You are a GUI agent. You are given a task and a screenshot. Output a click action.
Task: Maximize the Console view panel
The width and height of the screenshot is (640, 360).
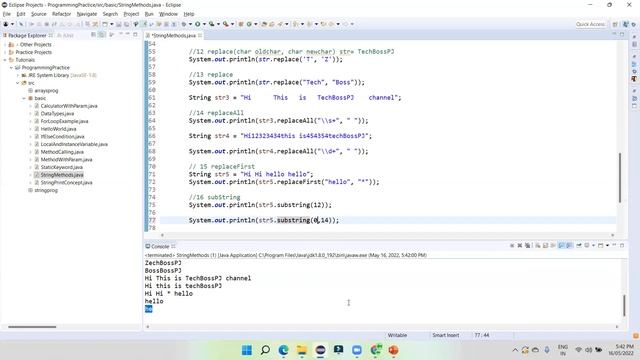[622, 245]
